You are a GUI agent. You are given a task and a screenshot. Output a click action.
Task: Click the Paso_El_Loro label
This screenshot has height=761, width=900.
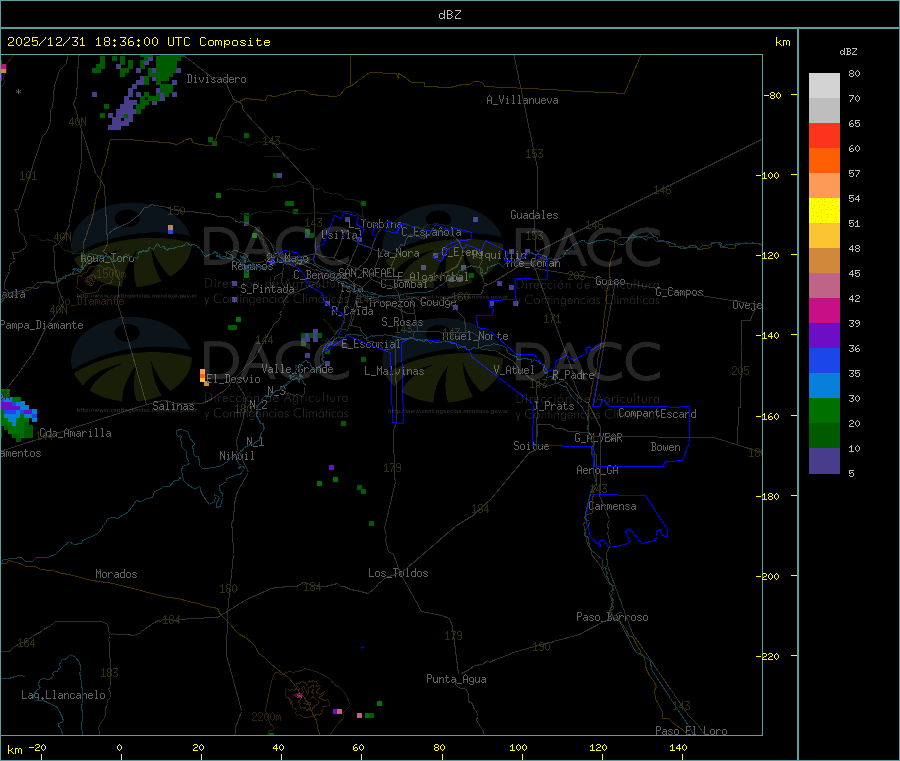tap(691, 731)
